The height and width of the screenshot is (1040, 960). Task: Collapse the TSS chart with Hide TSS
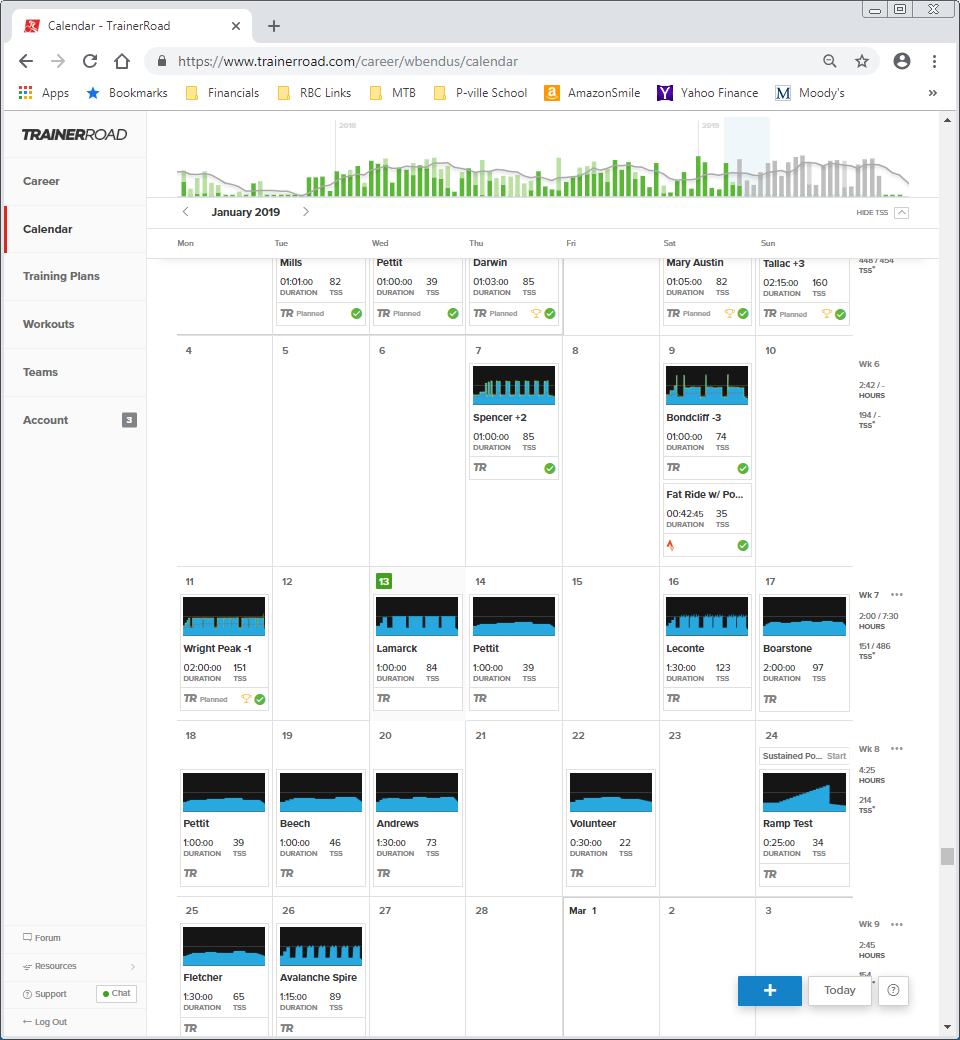coord(882,212)
